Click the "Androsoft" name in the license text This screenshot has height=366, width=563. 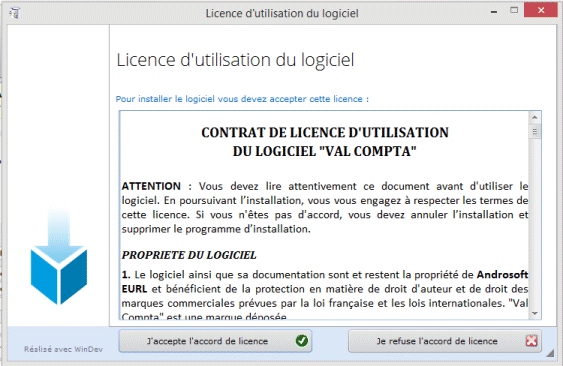[x=502, y=274]
